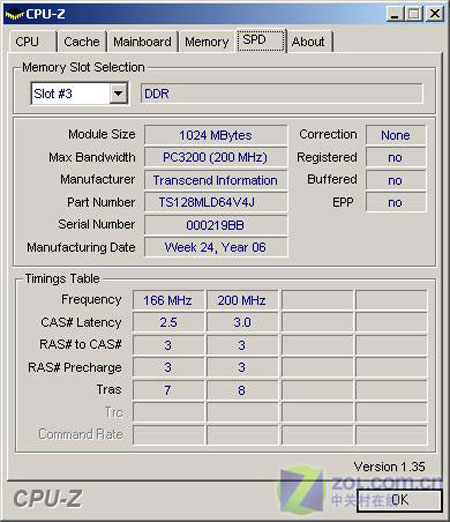Click the CPU-Z title bar icon

pyautogui.click(x=14, y=14)
